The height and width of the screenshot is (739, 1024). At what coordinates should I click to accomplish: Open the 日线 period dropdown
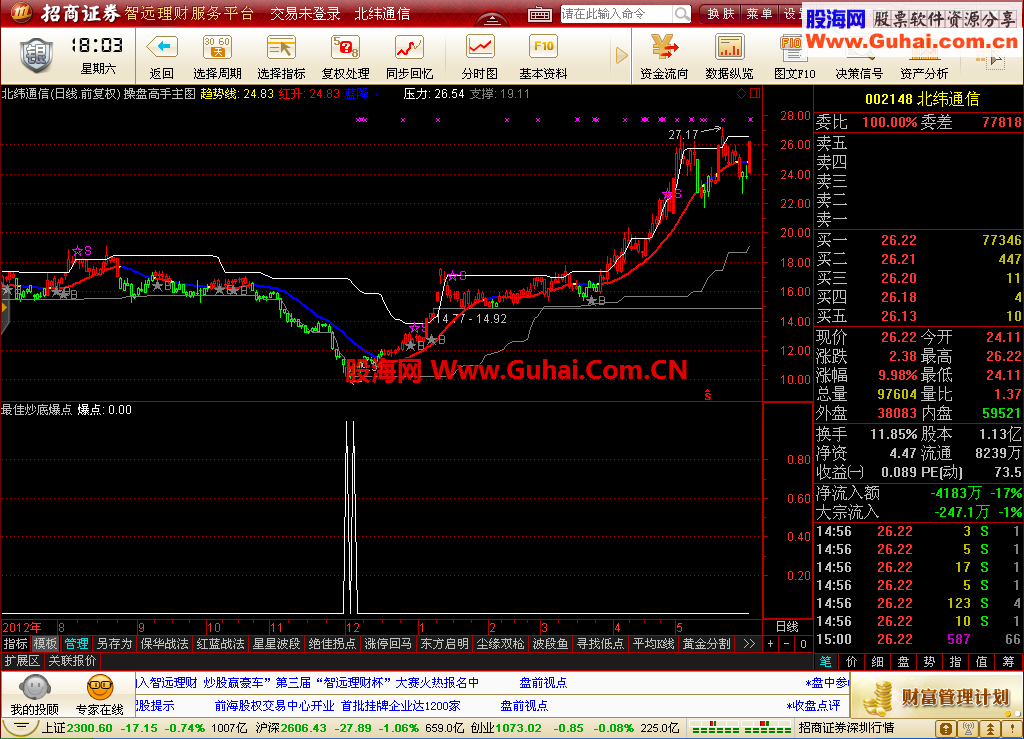788,627
